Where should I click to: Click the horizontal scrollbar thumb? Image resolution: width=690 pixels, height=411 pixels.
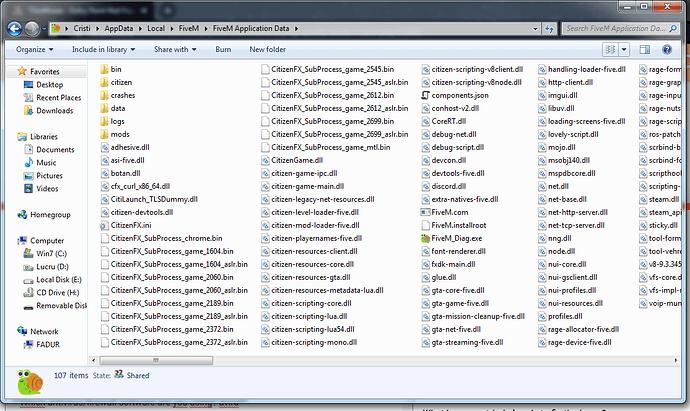(156, 360)
